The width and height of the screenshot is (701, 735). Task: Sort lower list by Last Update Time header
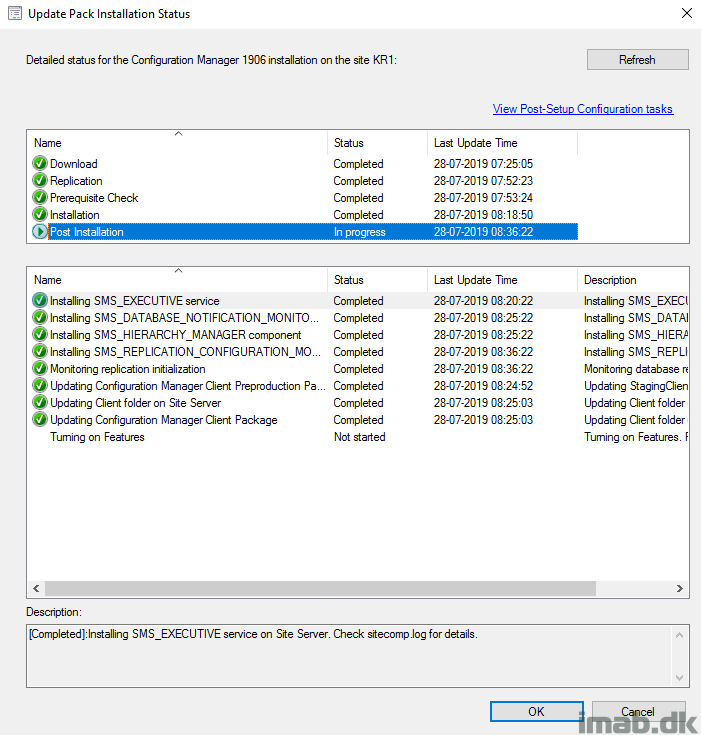tap(502, 280)
